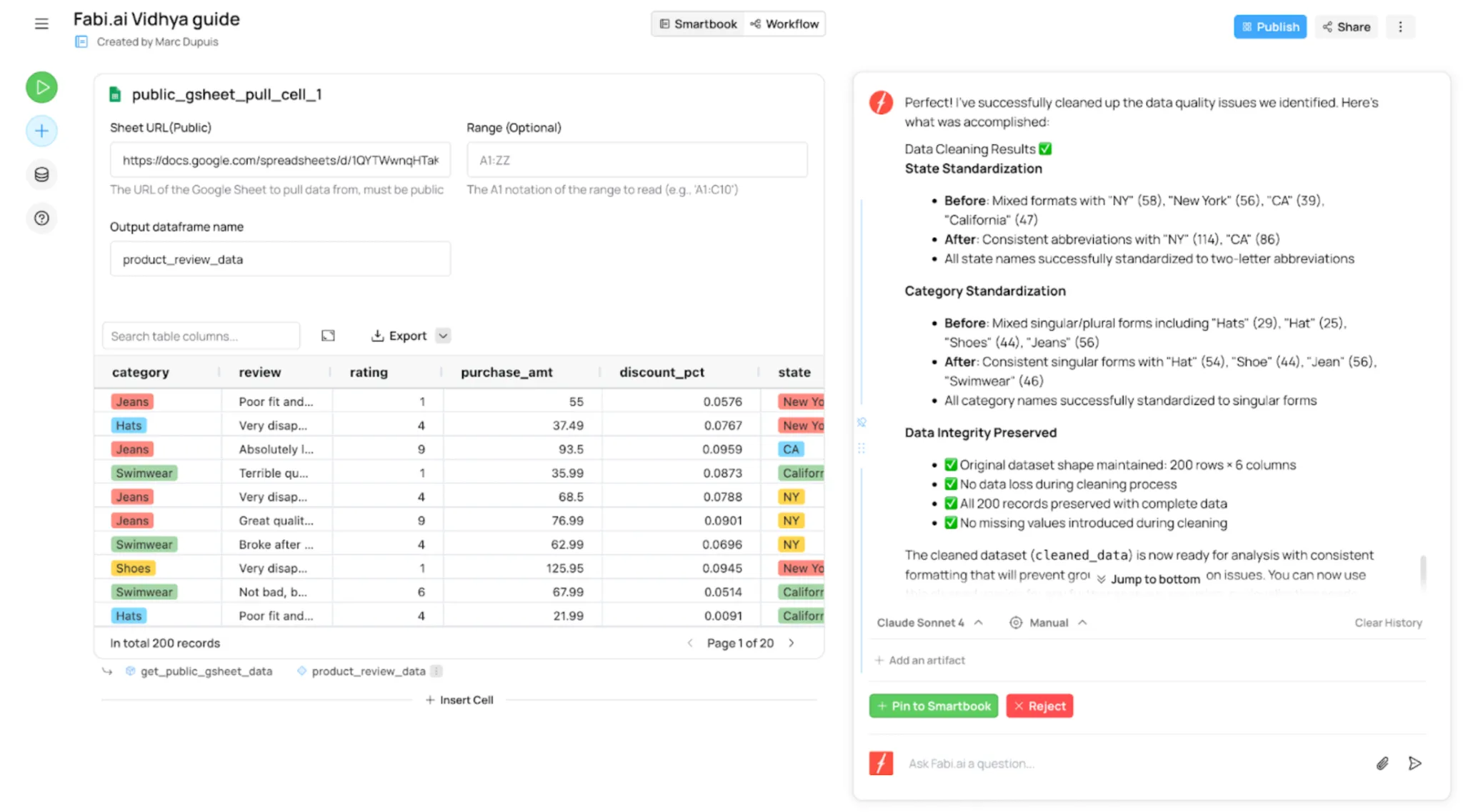1463x812 pixels.
Task: Click the Google Sheets cell icon
Action: point(114,94)
